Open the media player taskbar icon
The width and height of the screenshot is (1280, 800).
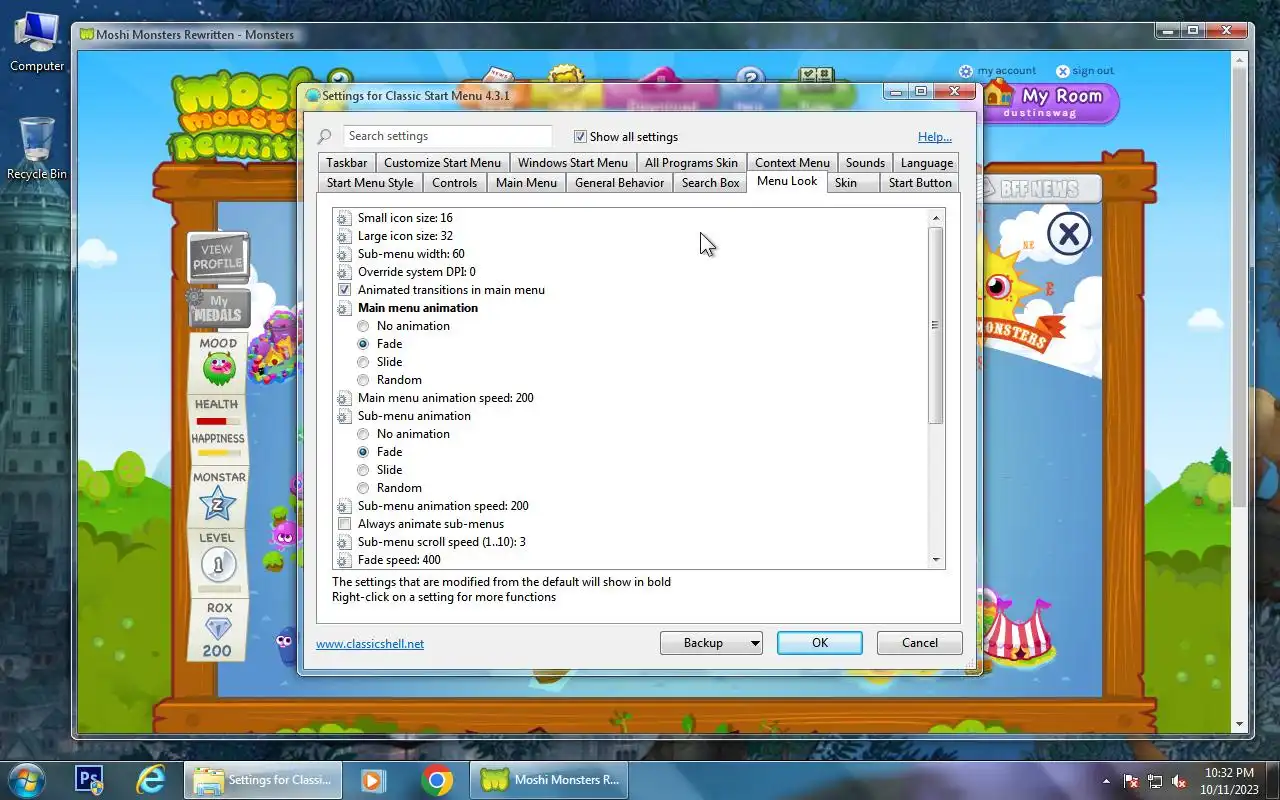pos(373,780)
